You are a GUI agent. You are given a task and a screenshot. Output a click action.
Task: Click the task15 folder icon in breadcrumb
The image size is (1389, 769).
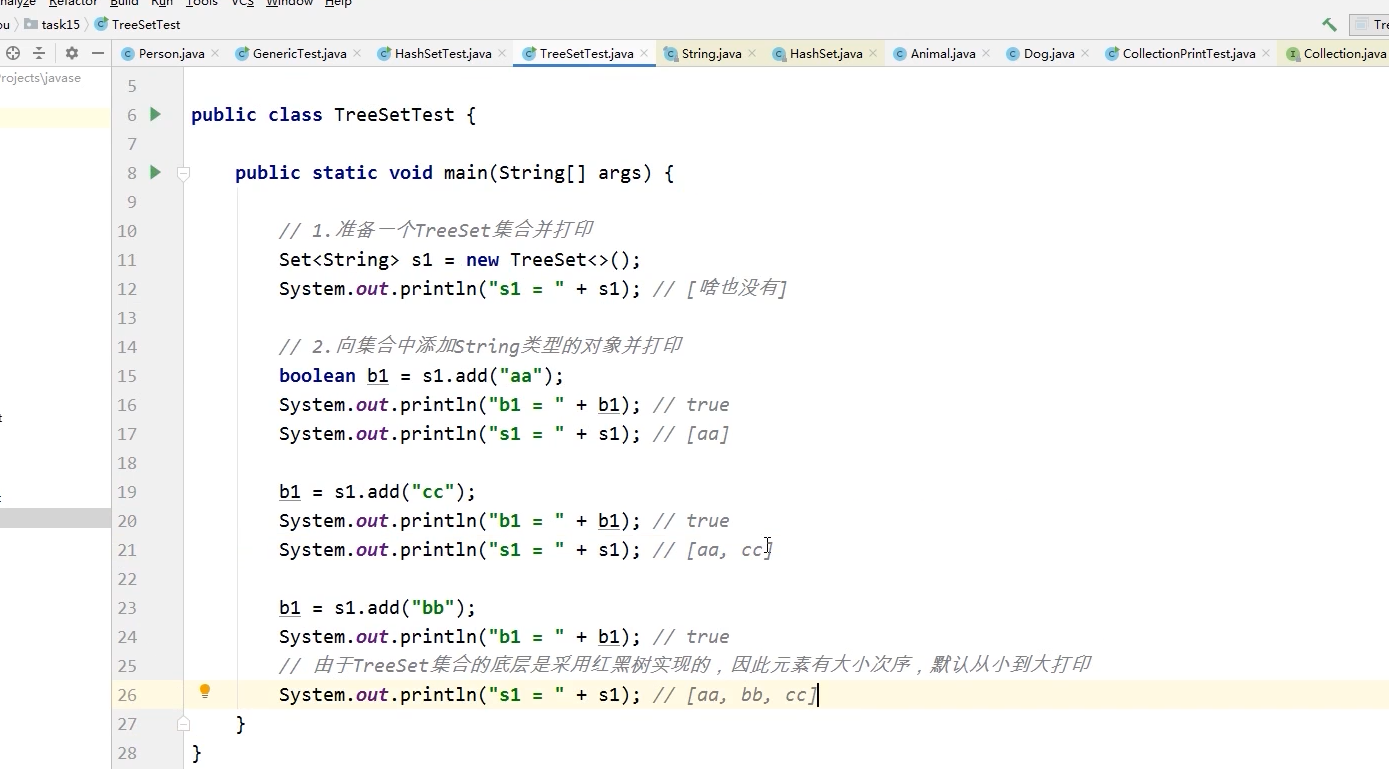pyautogui.click(x=31, y=24)
